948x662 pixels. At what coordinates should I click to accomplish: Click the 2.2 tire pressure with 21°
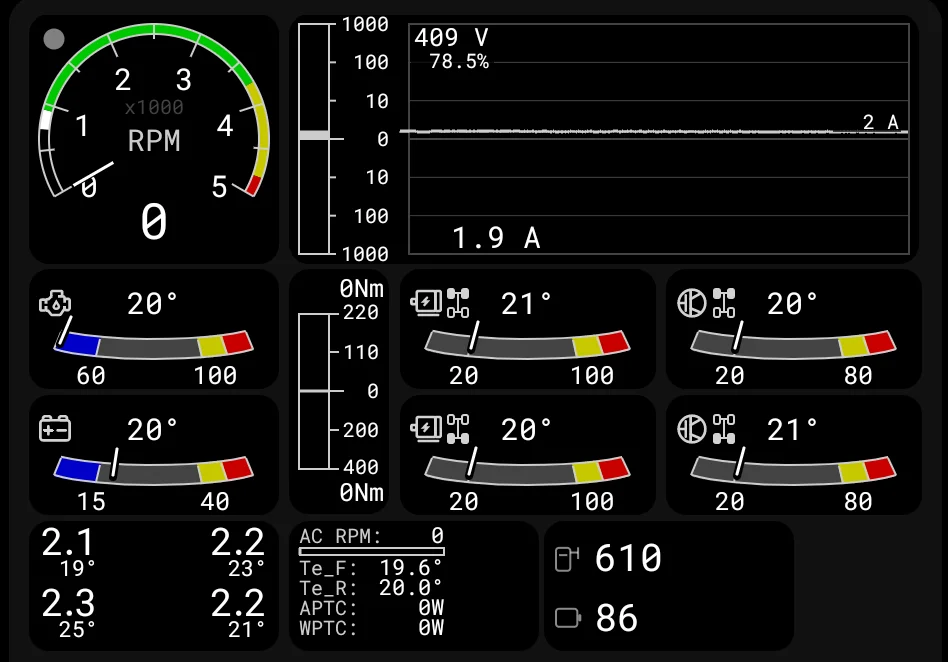[x=238, y=613]
